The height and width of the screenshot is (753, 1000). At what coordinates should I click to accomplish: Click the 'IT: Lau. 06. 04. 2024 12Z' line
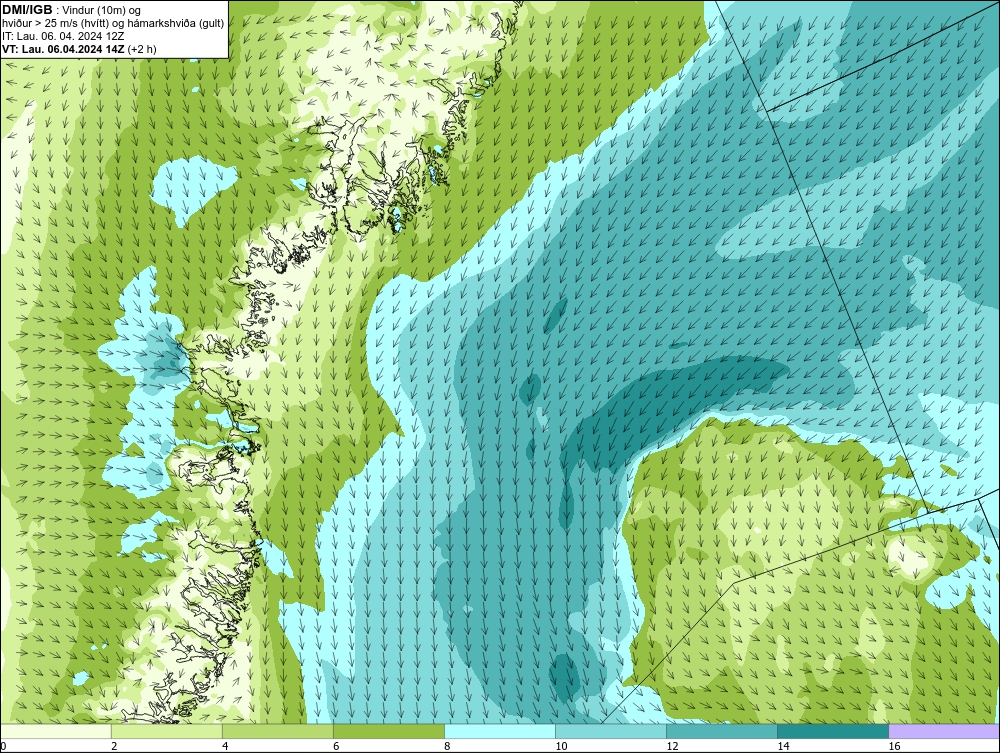(x=63, y=36)
